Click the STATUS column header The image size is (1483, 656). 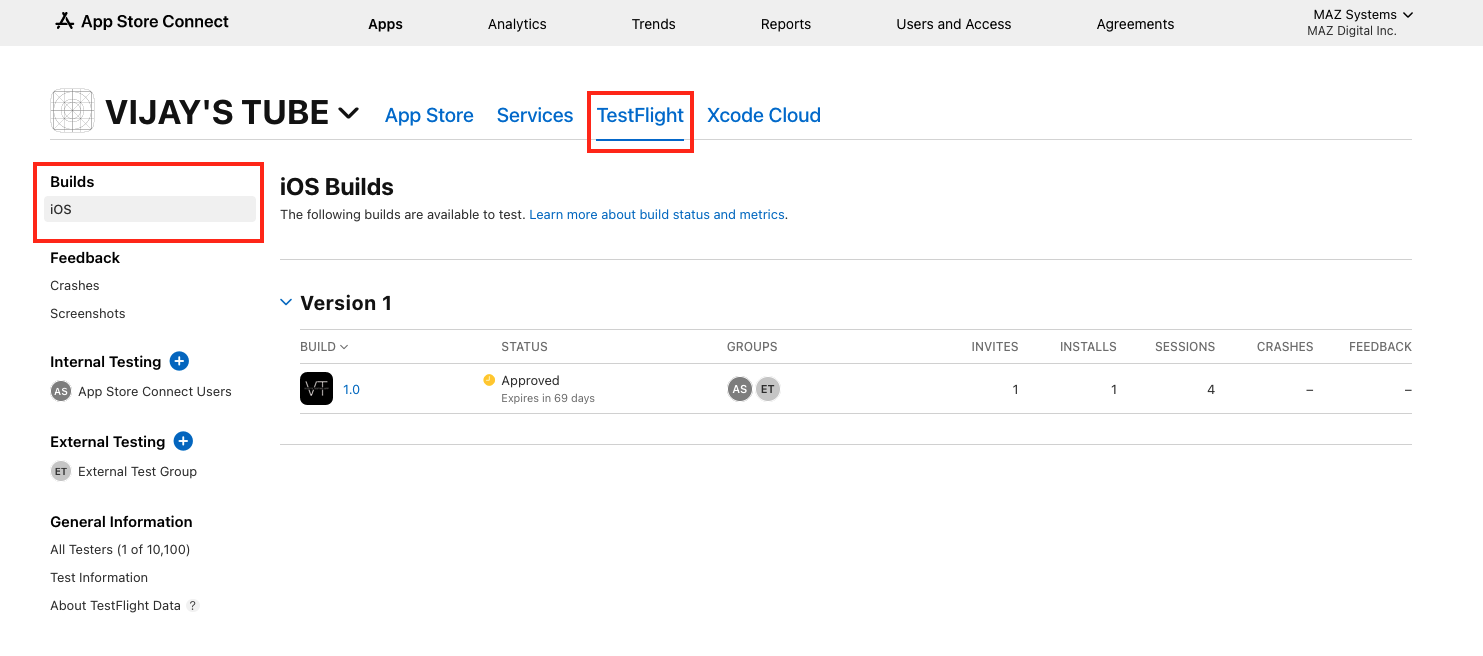point(524,347)
